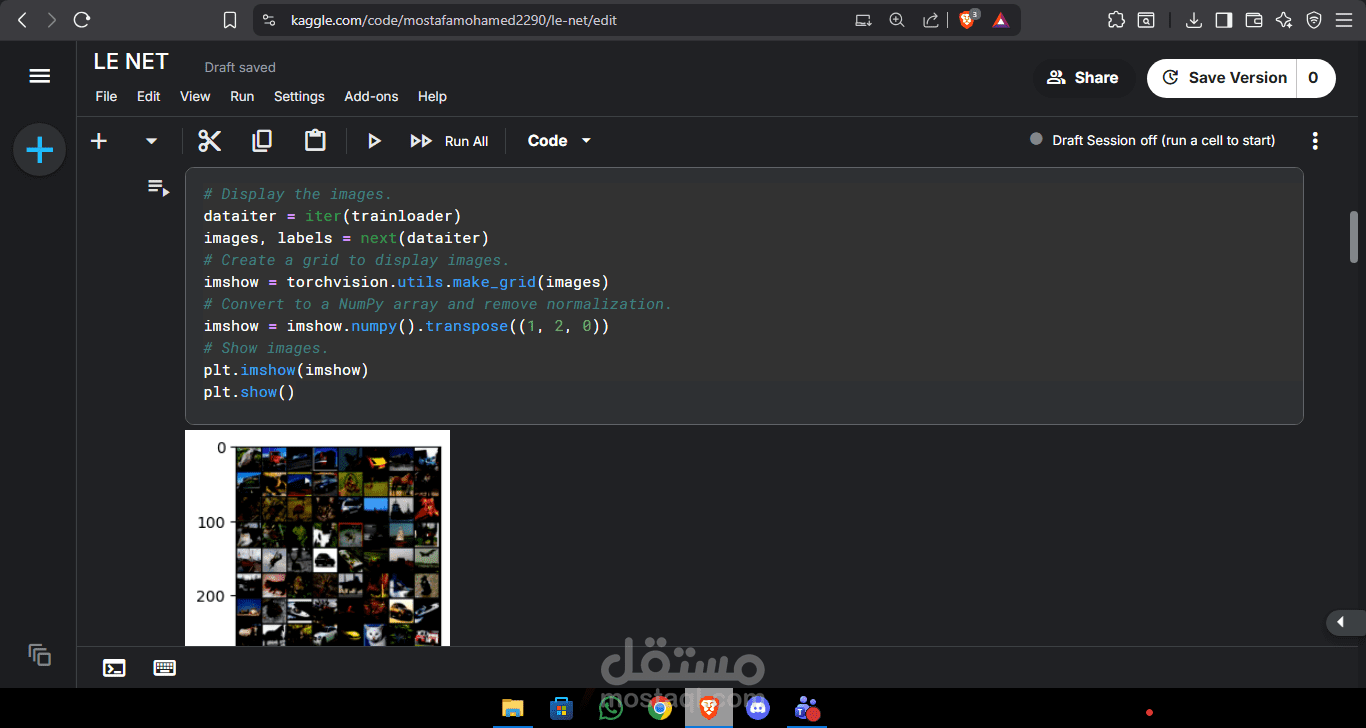Open browser downloads icon
Screen dimensions: 1366x728
point(1193,19)
